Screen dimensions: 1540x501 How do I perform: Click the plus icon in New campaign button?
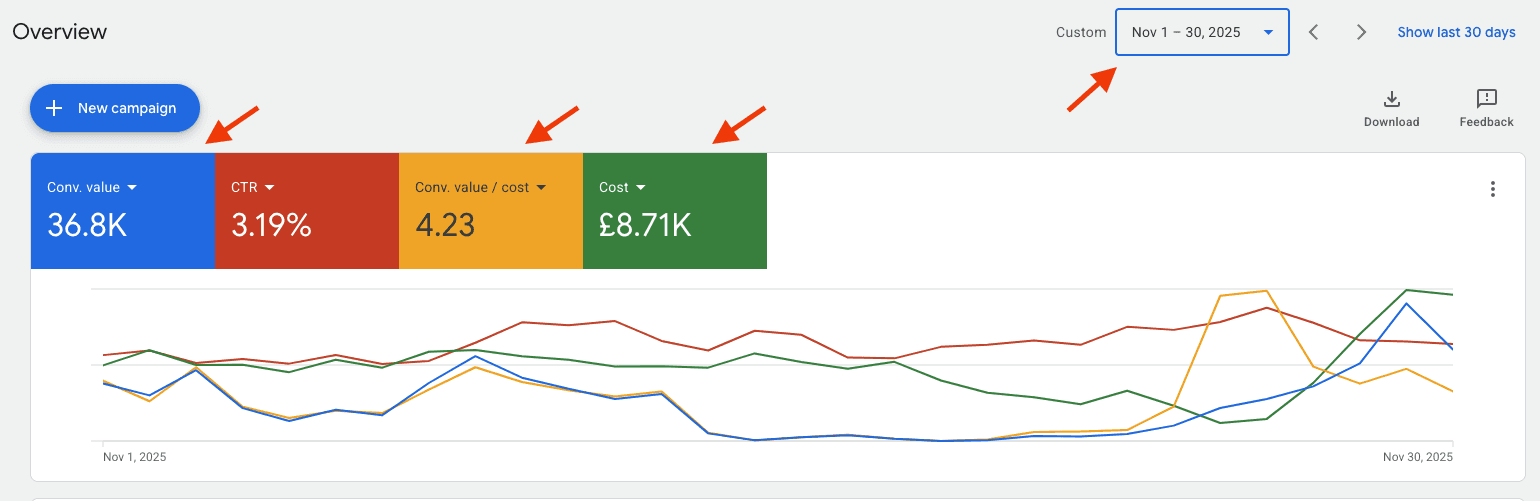[55, 108]
